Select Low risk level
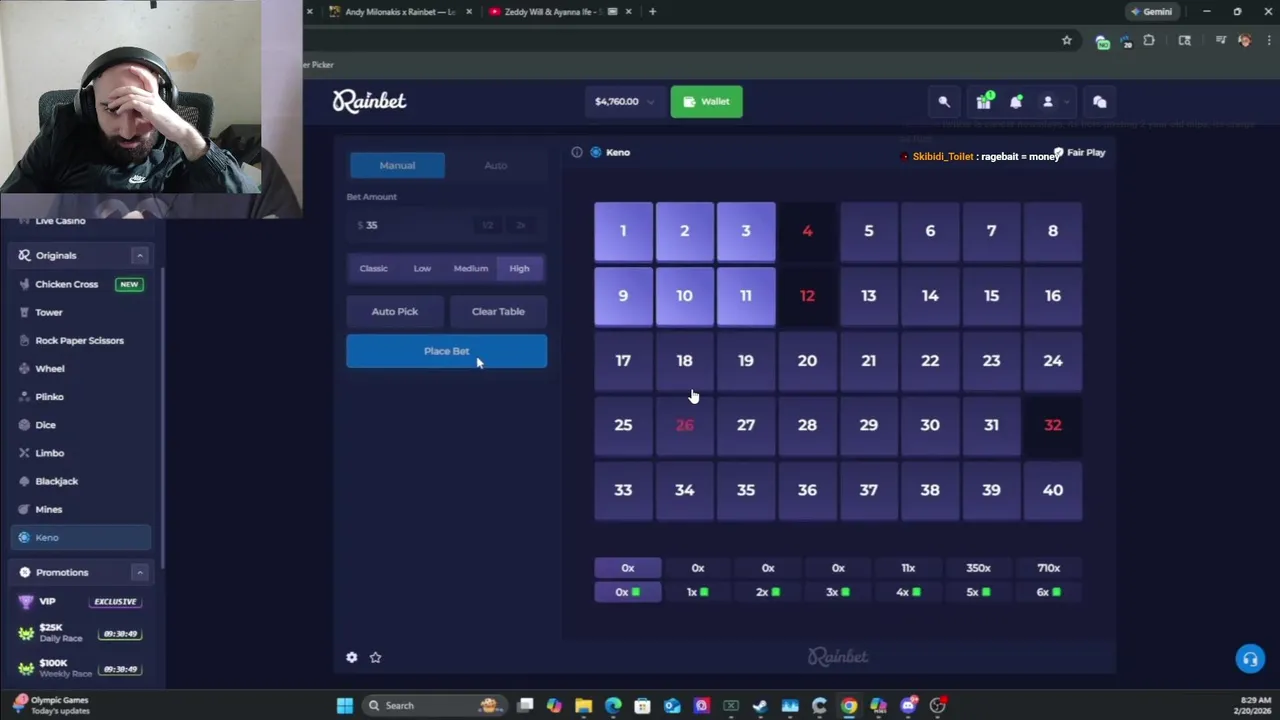The height and width of the screenshot is (720, 1280). 422,268
